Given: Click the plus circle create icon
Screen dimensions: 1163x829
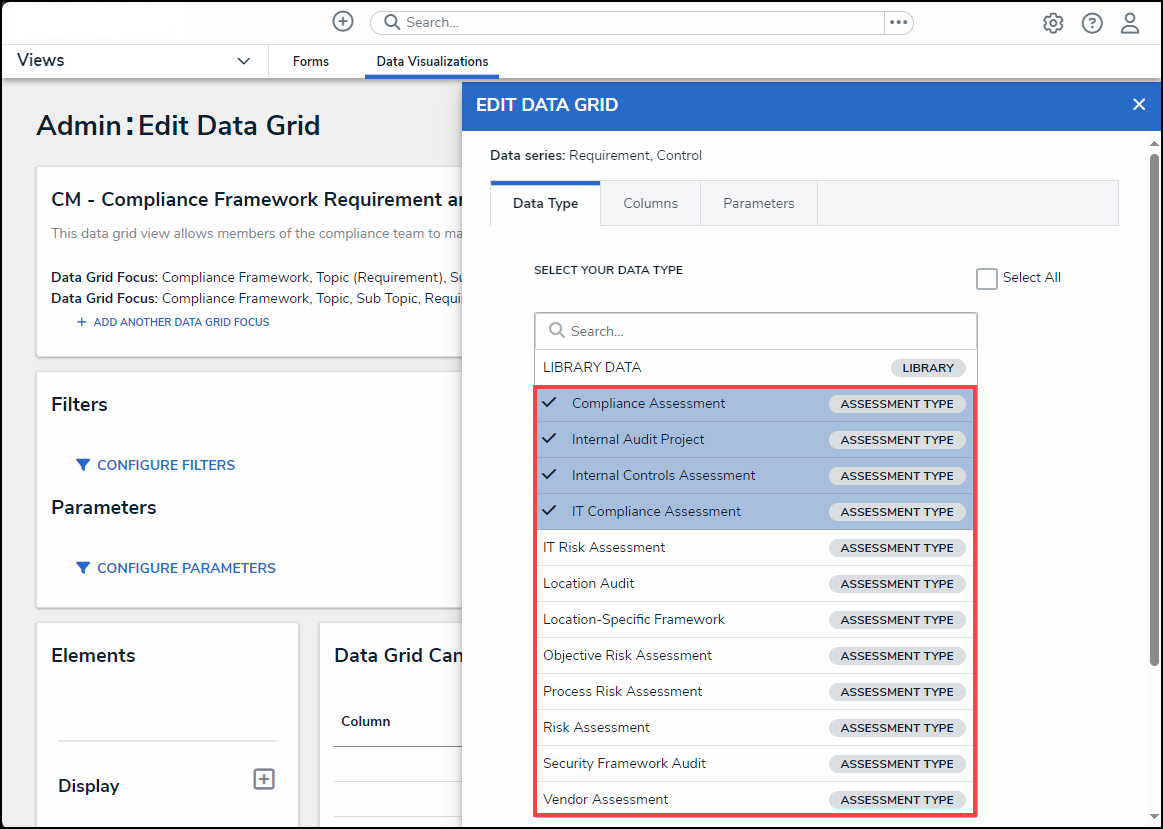Looking at the screenshot, I should coord(343,22).
